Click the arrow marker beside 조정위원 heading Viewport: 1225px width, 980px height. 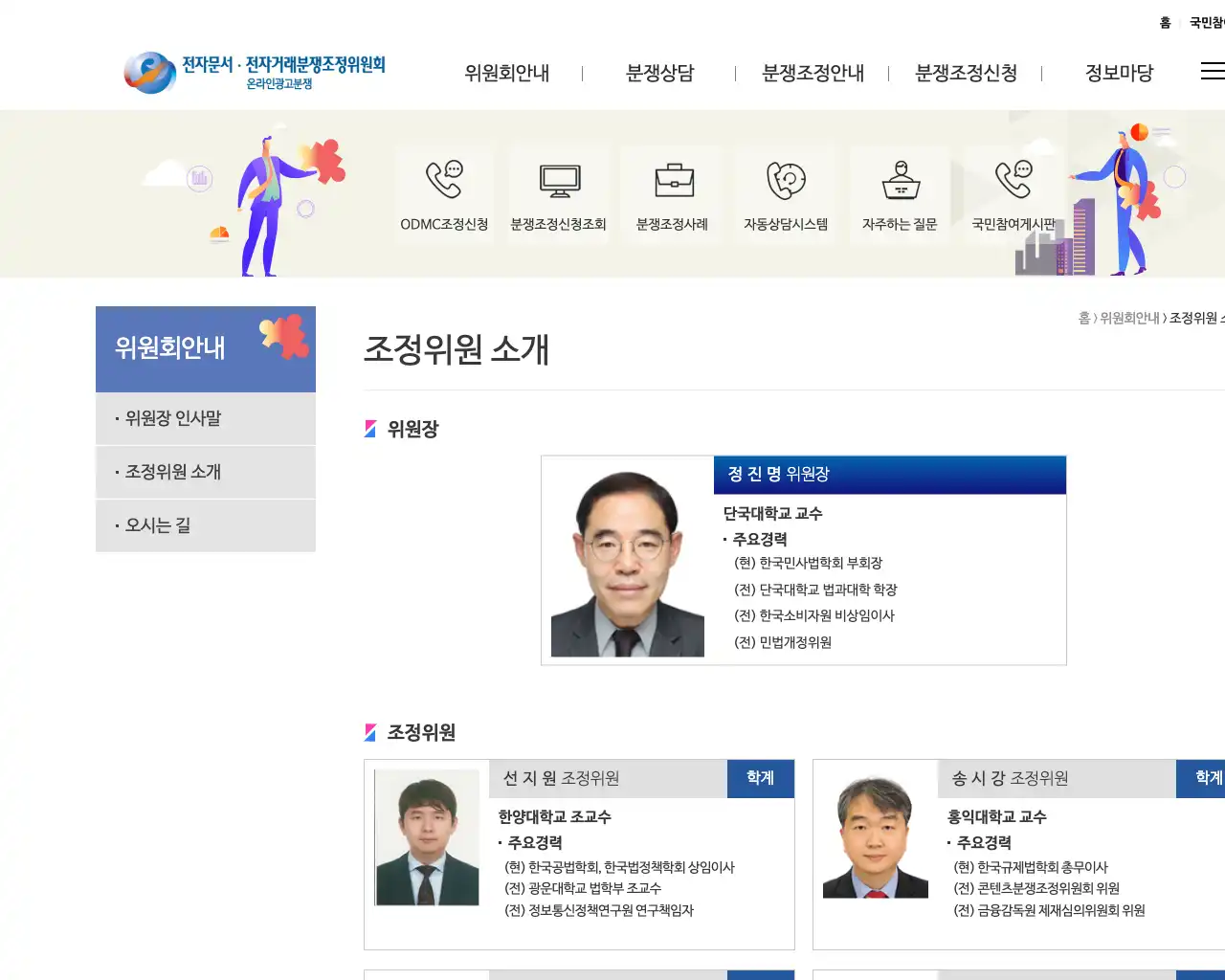pyautogui.click(x=369, y=732)
